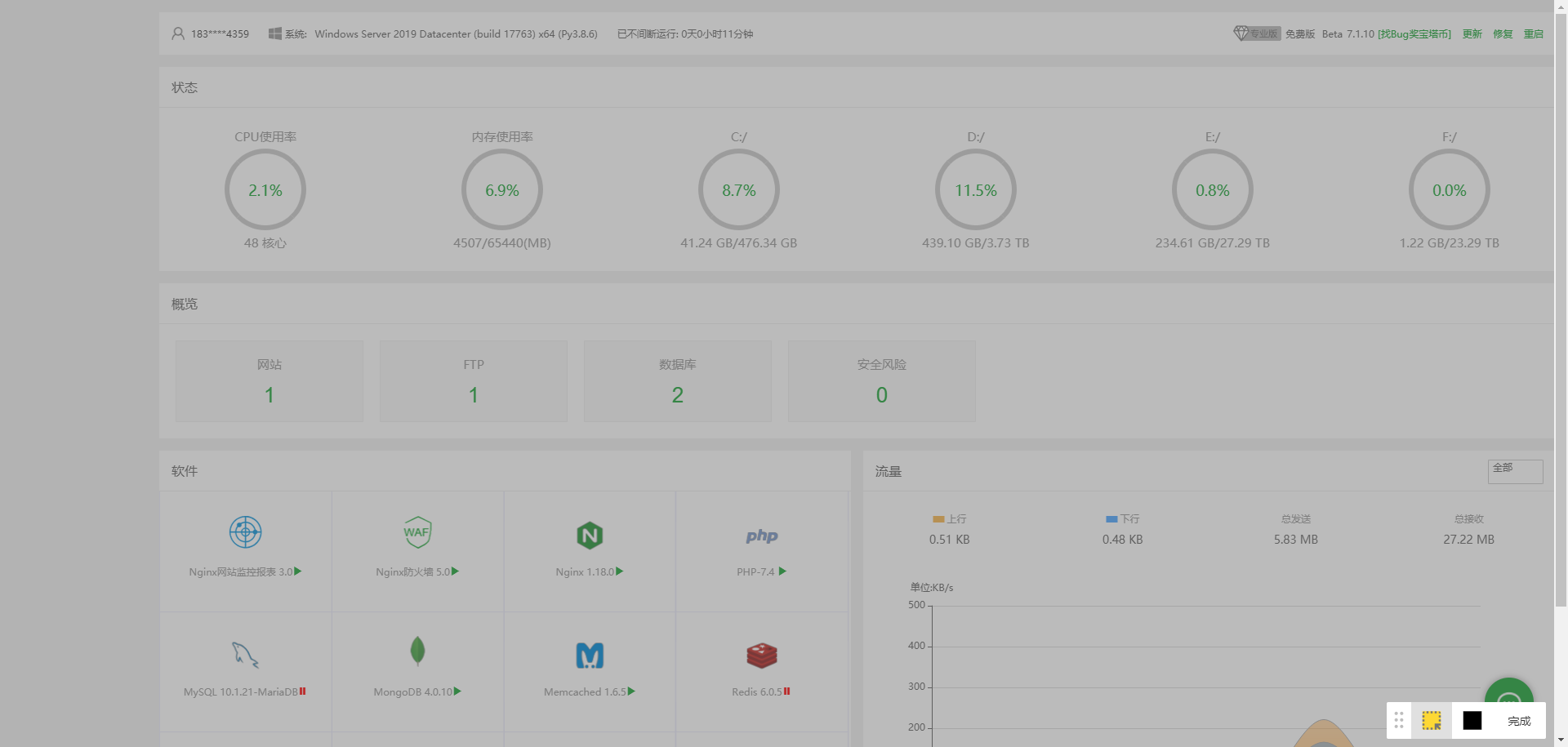Open the MySQL MariaDB dolphin icon
The width and height of the screenshot is (1568, 747).
coord(245,654)
